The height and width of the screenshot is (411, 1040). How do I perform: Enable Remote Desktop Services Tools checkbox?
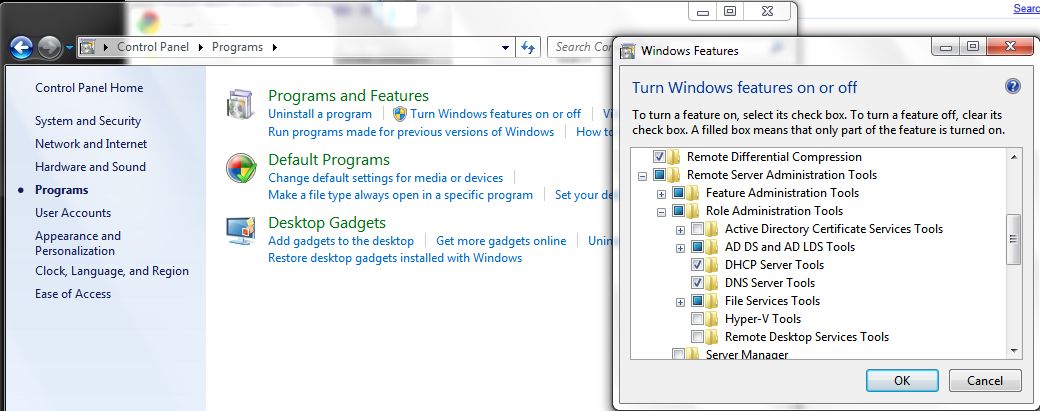tap(697, 336)
